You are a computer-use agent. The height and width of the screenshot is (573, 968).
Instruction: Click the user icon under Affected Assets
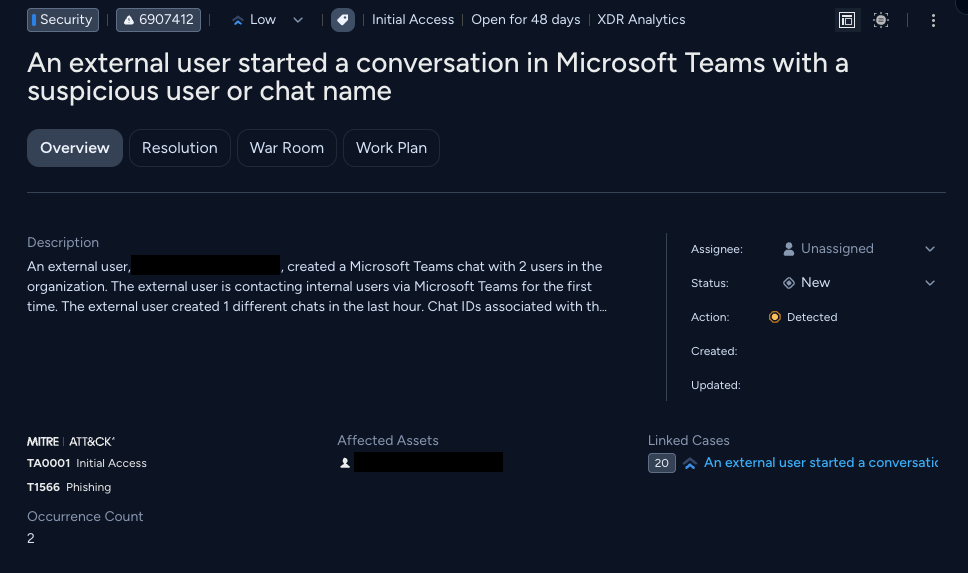345,462
